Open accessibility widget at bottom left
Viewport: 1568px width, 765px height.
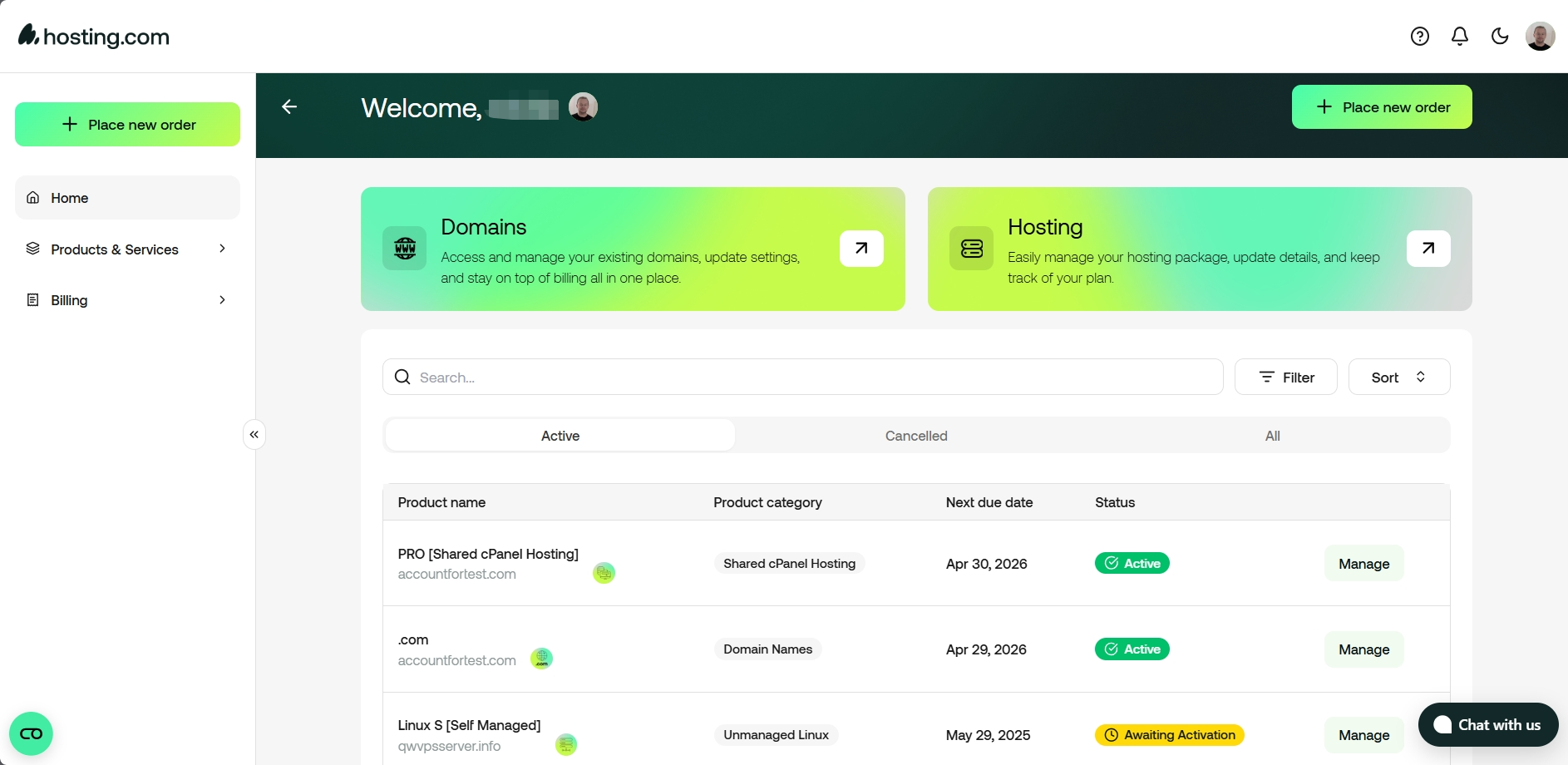pyautogui.click(x=31, y=733)
